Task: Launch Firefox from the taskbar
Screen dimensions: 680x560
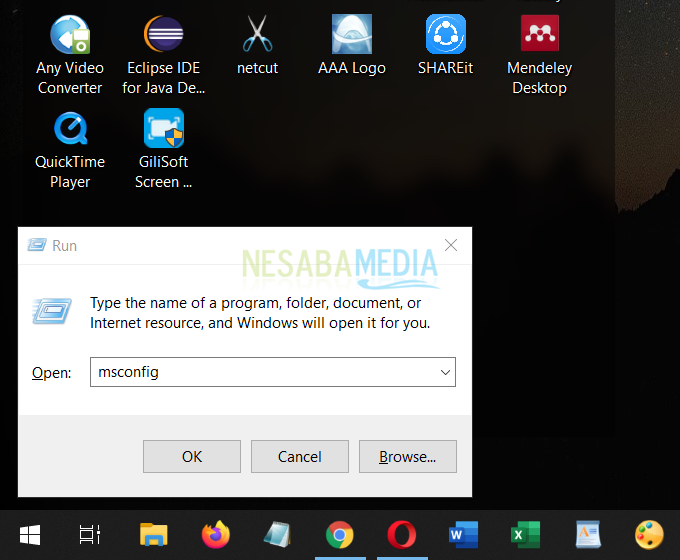Action: (216, 534)
